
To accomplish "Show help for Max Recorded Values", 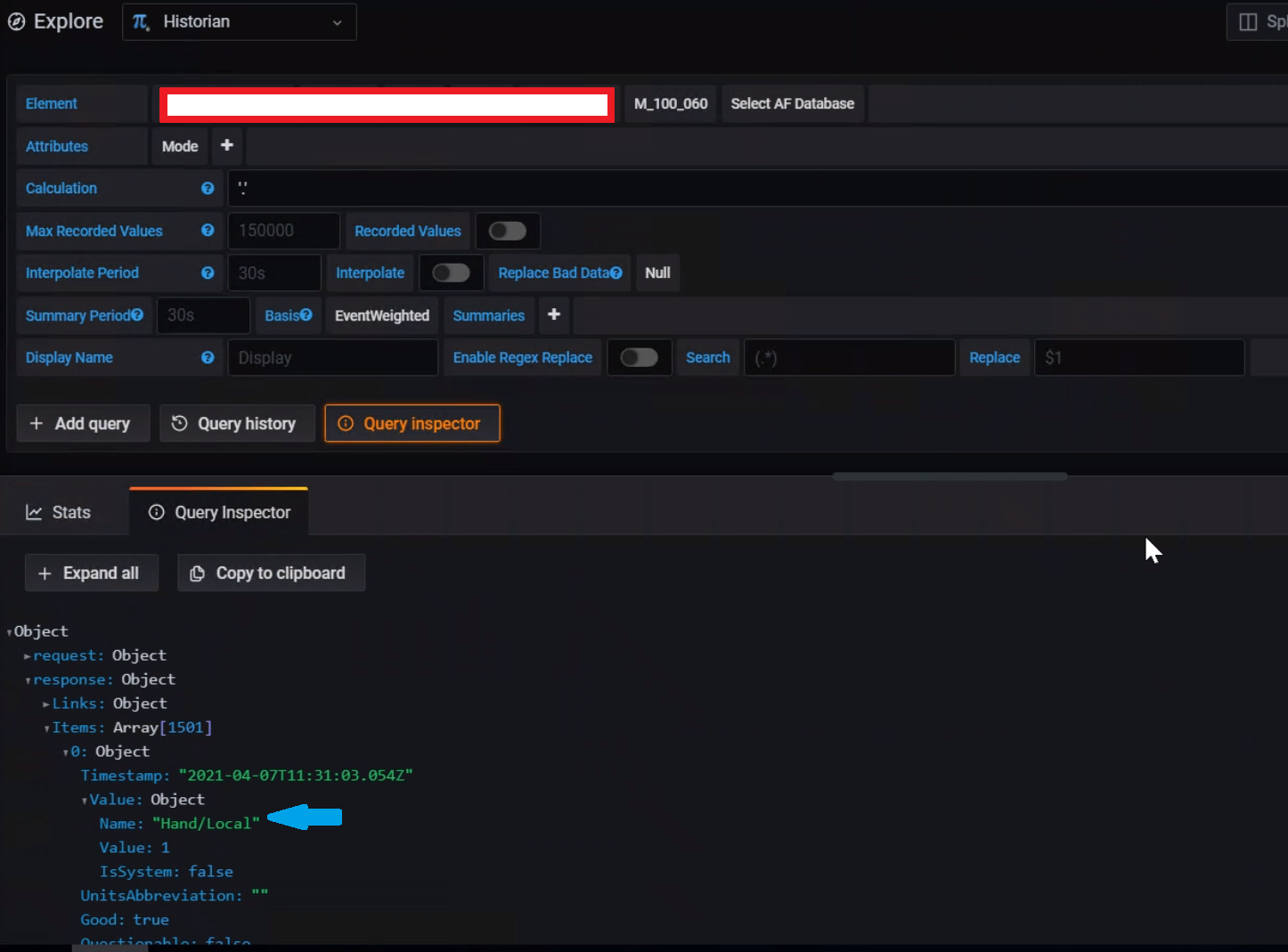I will tap(208, 231).
